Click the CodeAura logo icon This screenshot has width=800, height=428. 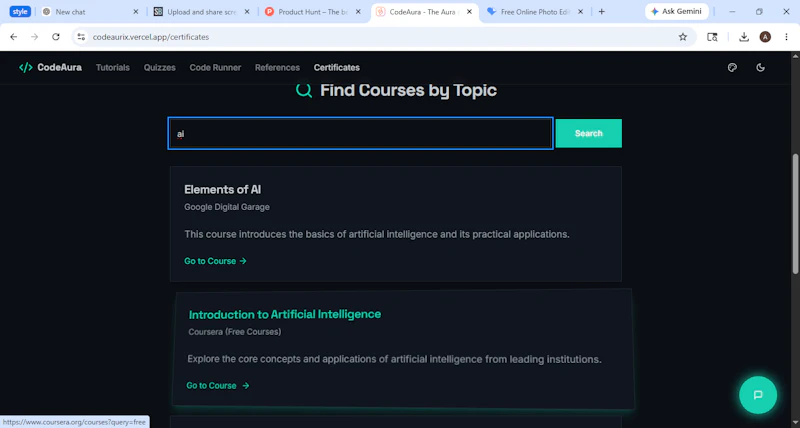coord(26,67)
